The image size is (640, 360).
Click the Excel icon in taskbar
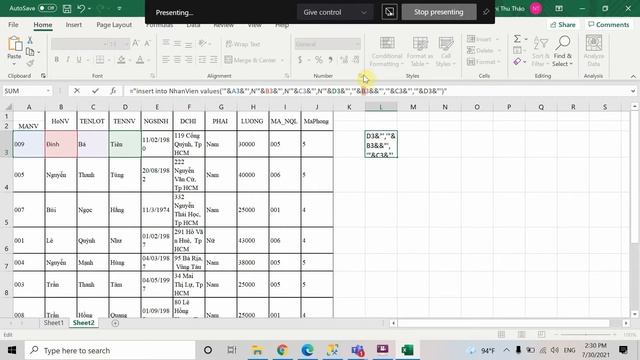(x=407, y=350)
